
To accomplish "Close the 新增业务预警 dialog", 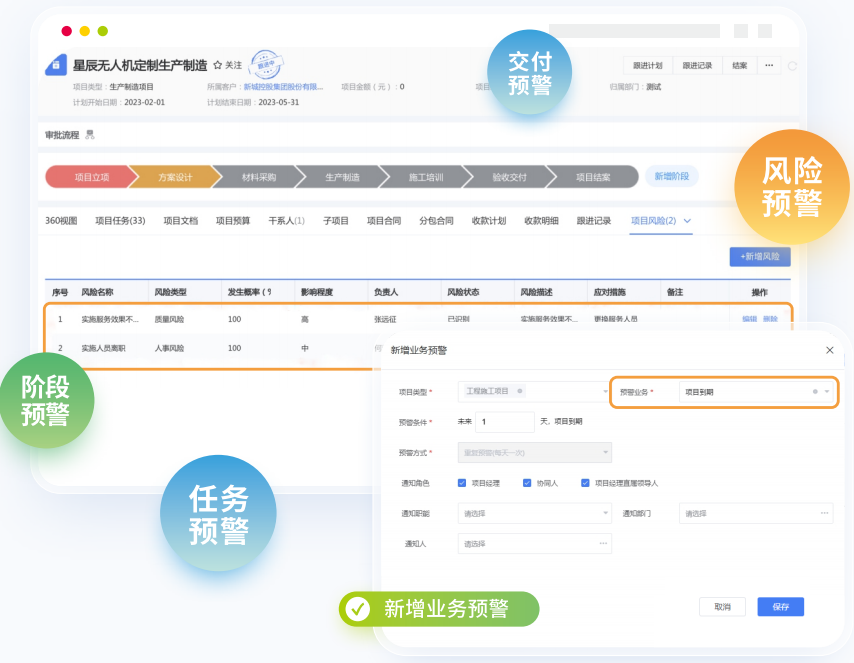I will [829, 350].
